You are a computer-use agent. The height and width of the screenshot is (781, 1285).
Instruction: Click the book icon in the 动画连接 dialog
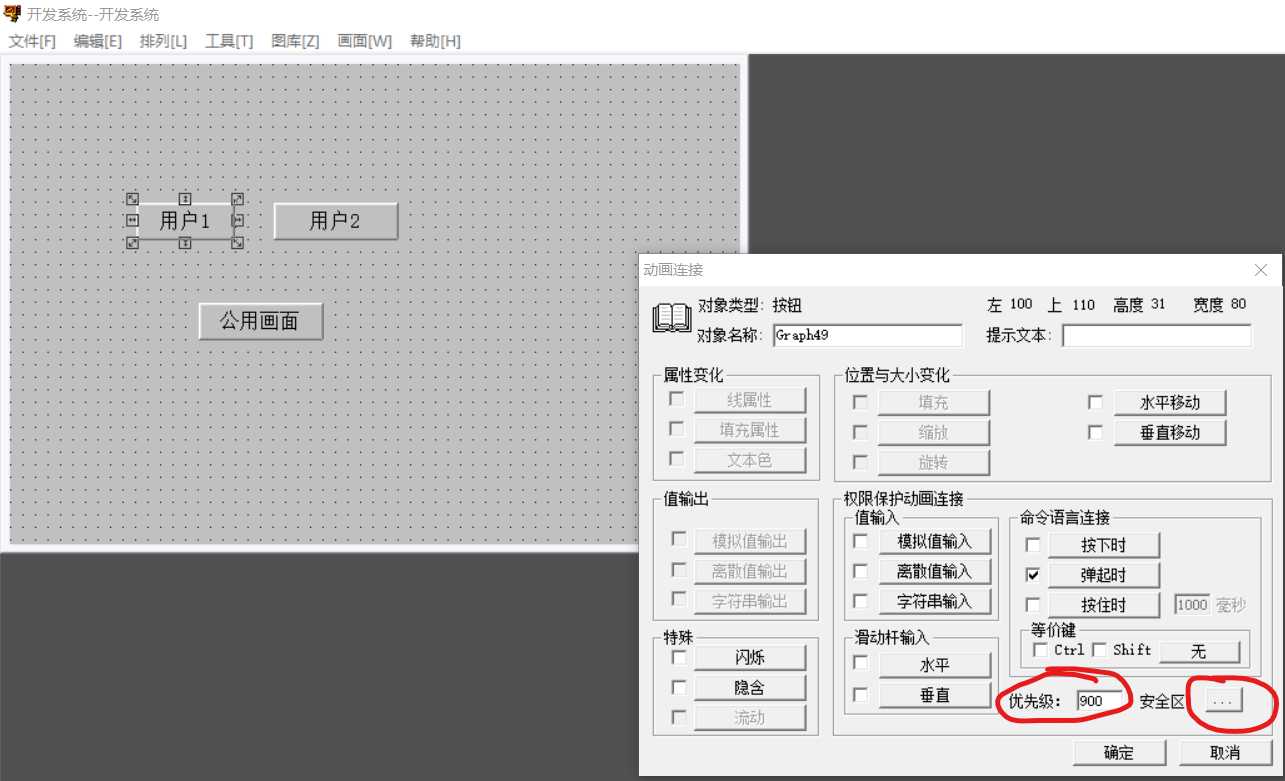pos(672,318)
